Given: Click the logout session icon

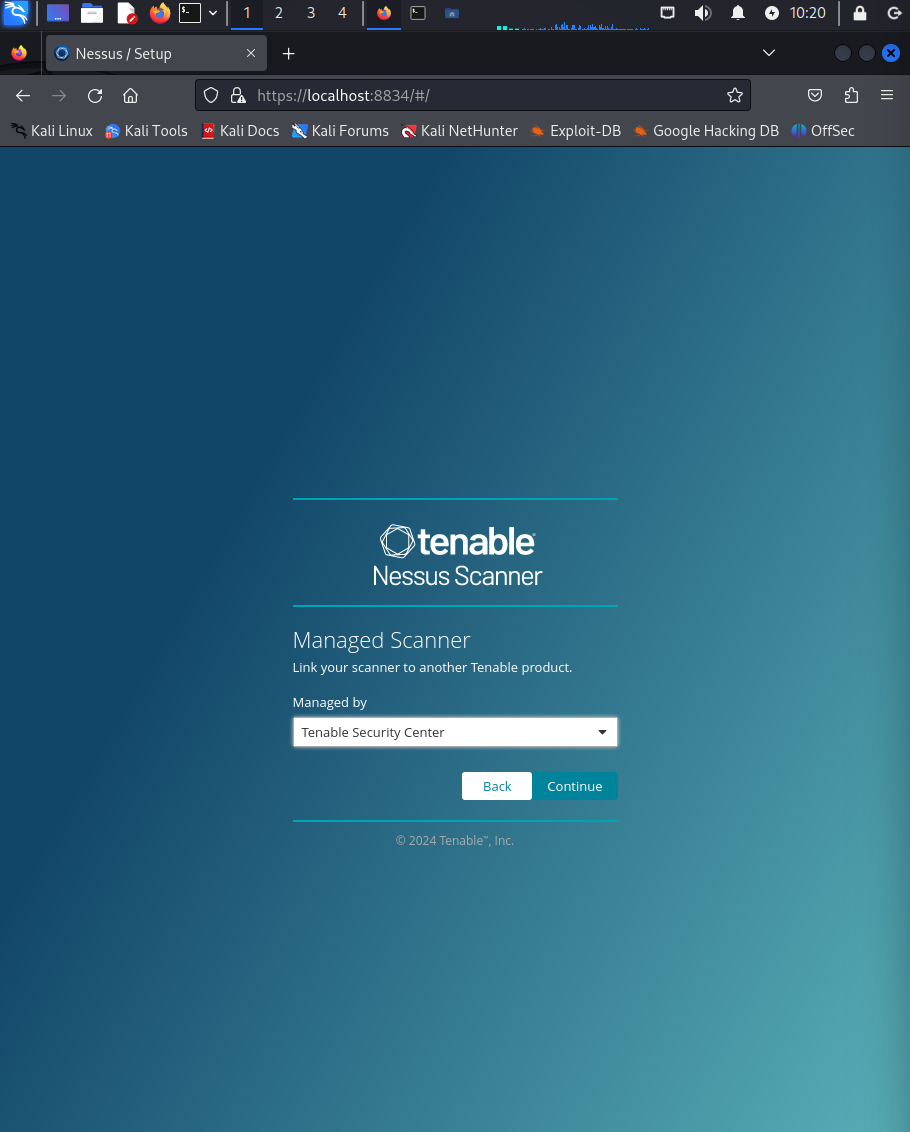Looking at the screenshot, I should (894, 13).
